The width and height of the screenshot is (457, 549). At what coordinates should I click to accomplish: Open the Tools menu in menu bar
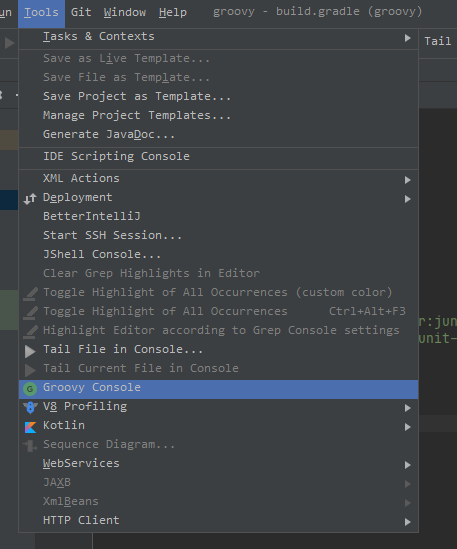[41, 13]
